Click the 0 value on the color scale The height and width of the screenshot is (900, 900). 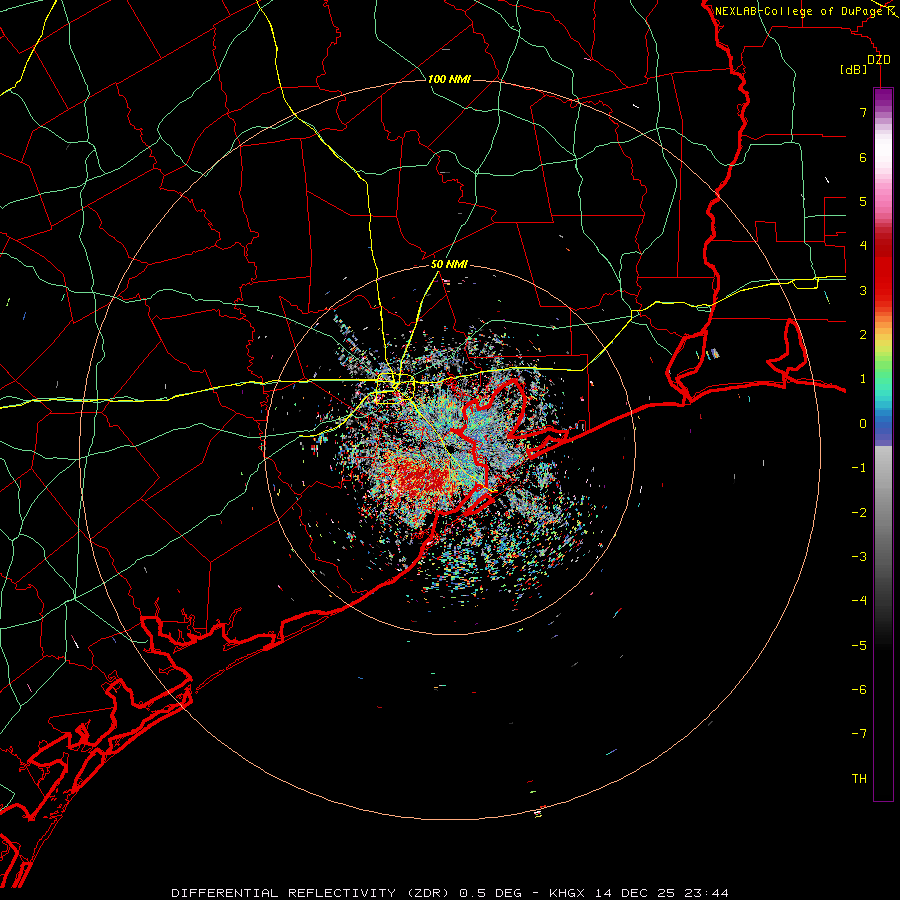[x=863, y=424]
